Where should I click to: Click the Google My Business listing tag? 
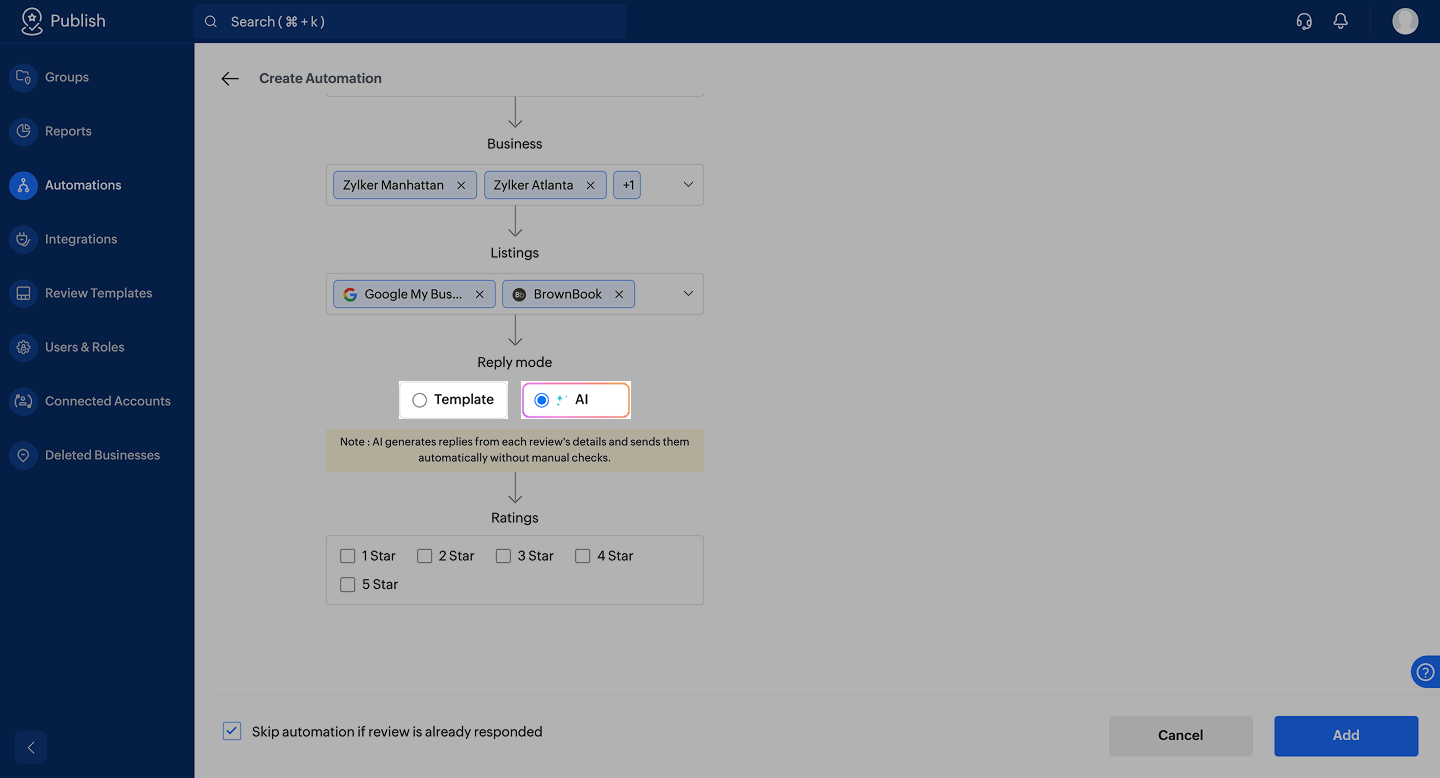pyautogui.click(x=413, y=294)
